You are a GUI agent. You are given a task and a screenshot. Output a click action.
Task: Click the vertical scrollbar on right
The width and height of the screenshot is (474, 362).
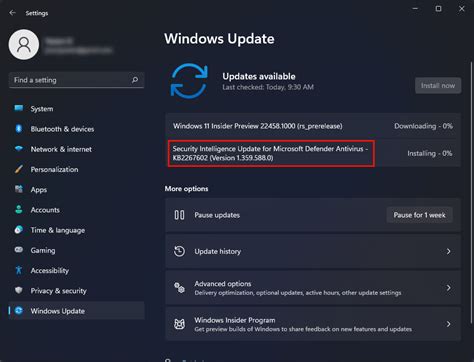(x=471, y=192)
